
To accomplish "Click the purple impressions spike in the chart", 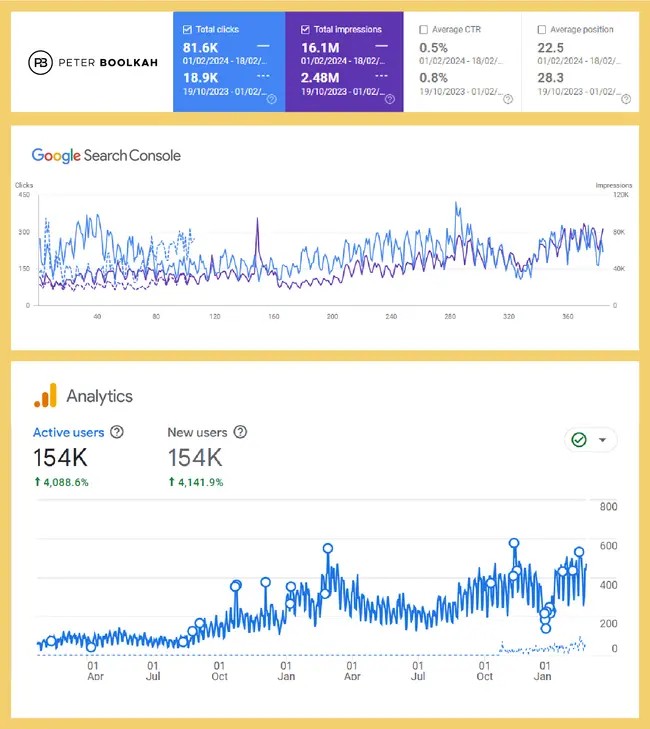I will [258, 220].
